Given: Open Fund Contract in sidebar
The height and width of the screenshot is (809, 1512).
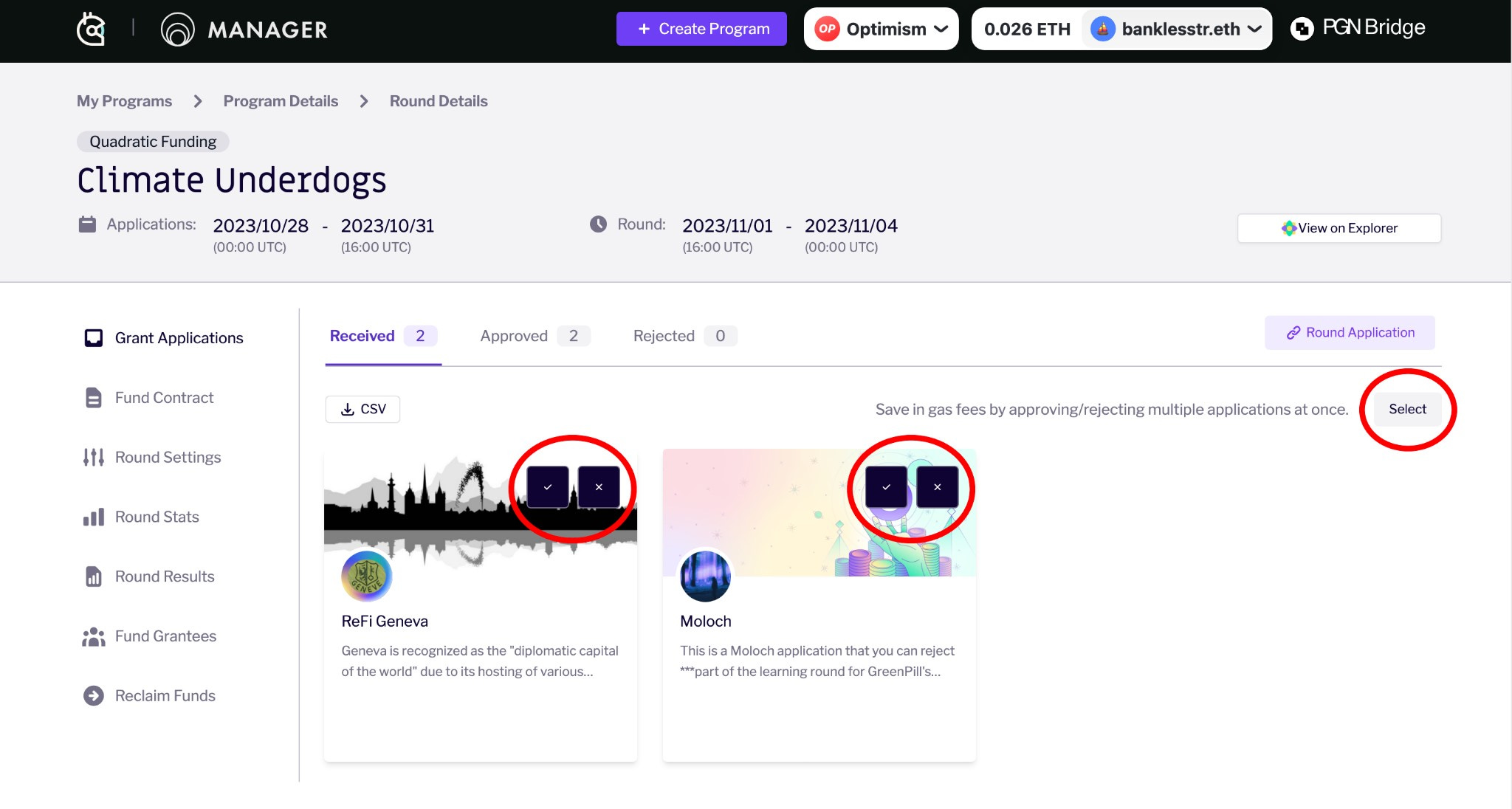Looking at the screenshot, I should [x=149, y=398].
